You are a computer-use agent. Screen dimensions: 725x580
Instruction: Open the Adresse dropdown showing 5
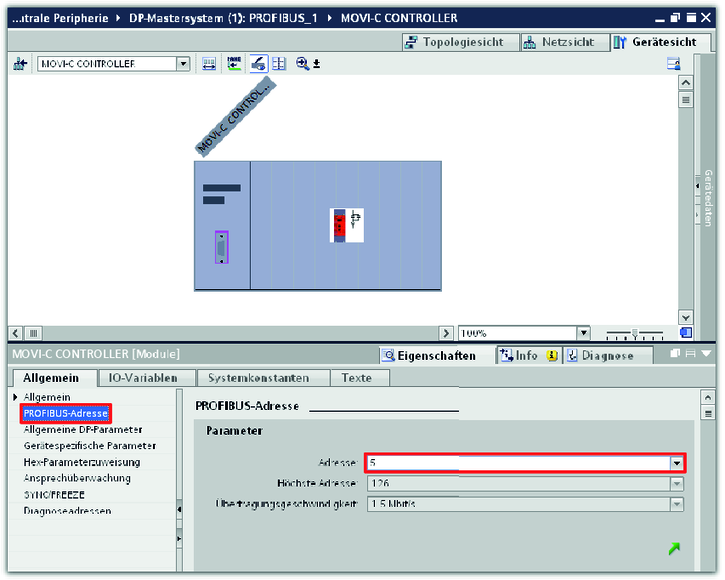coord(677,463)
